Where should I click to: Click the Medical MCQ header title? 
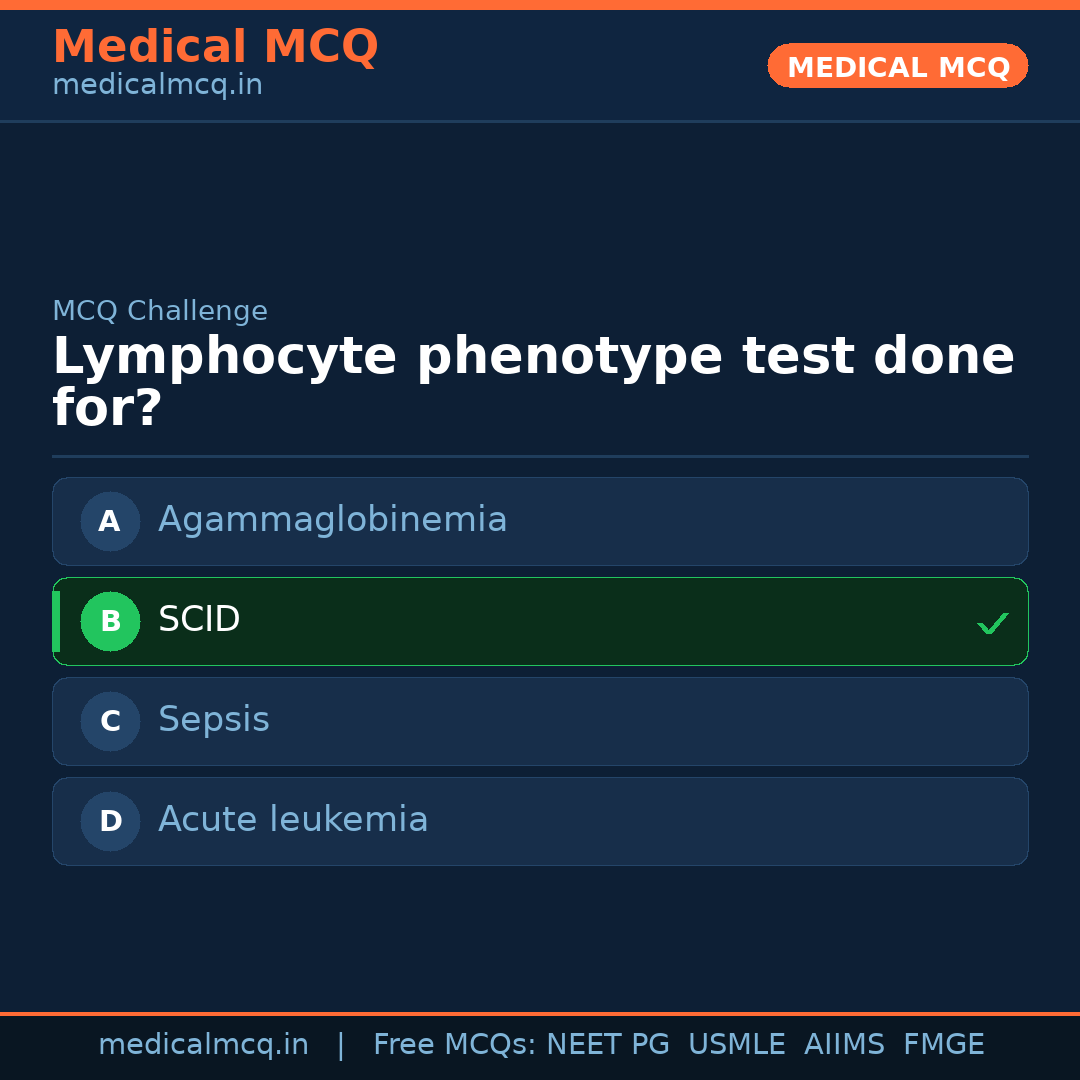click(215, 47)
